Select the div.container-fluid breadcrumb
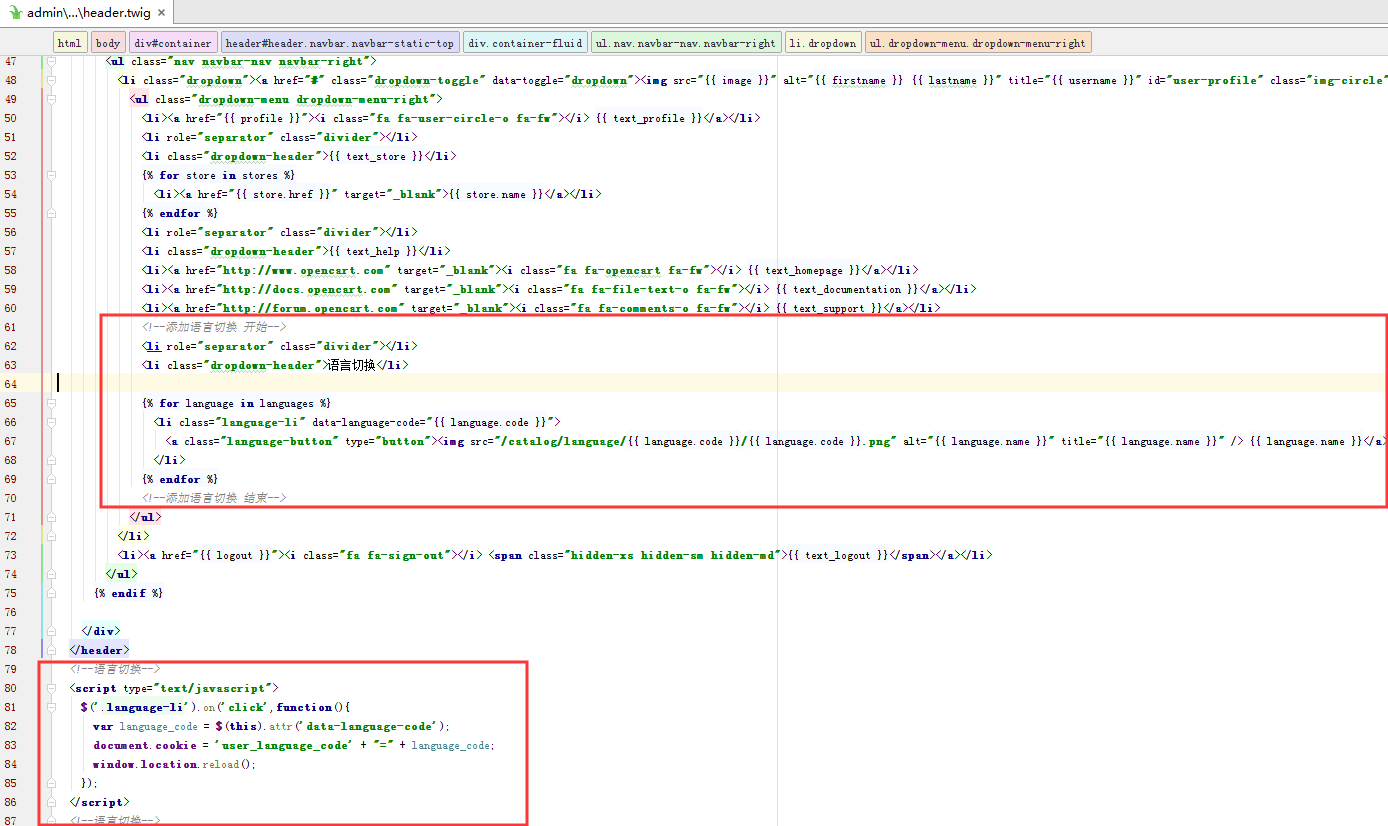The width and height of the screenshot is (1388, 826). click(525, 43)
